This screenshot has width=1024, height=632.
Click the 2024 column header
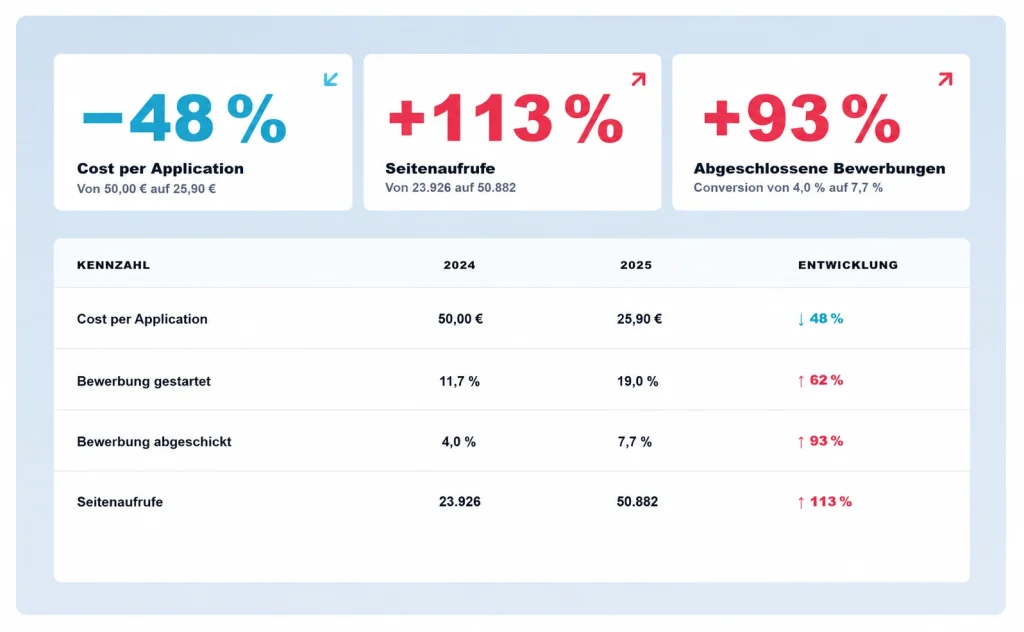pos(460,265)
